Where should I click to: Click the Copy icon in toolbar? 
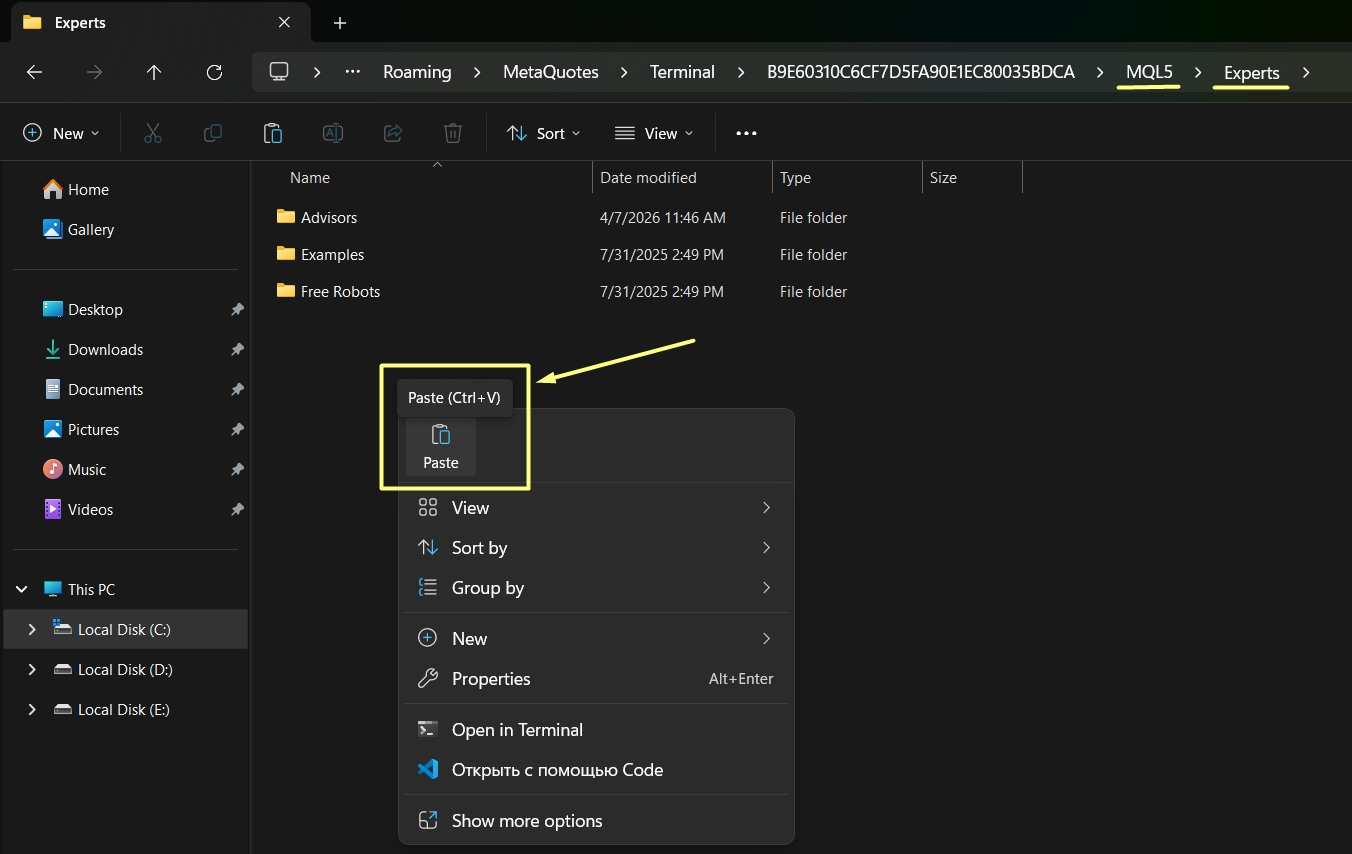point(213,133)
